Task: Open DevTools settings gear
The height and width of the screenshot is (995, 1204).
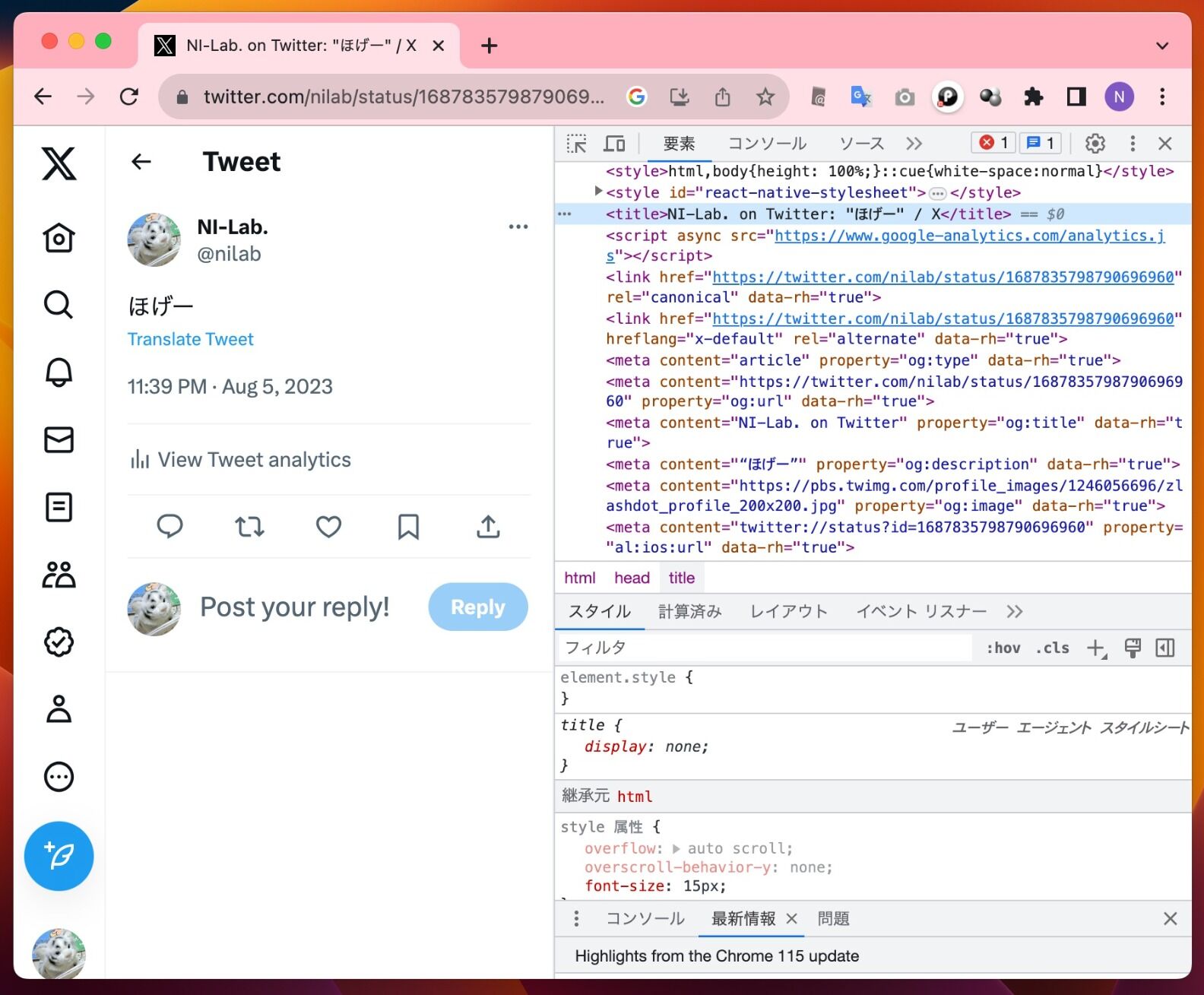Action: [1095, 143]
